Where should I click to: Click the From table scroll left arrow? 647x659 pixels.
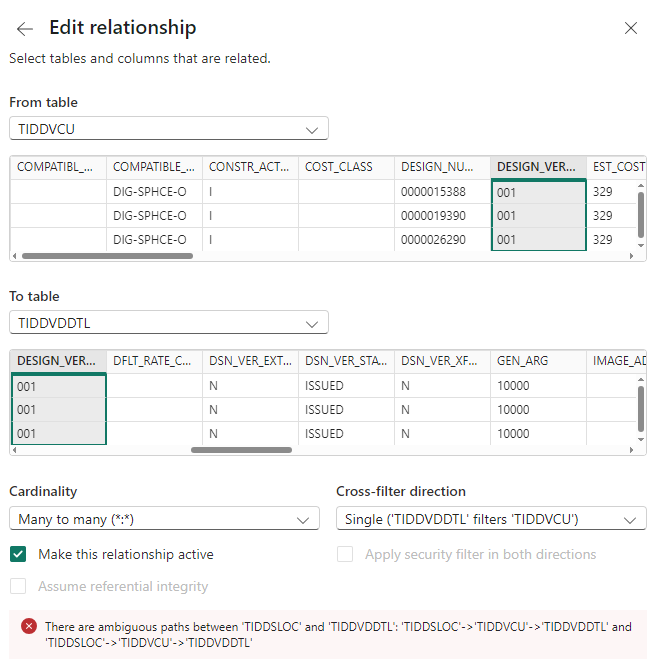[15, 256]
